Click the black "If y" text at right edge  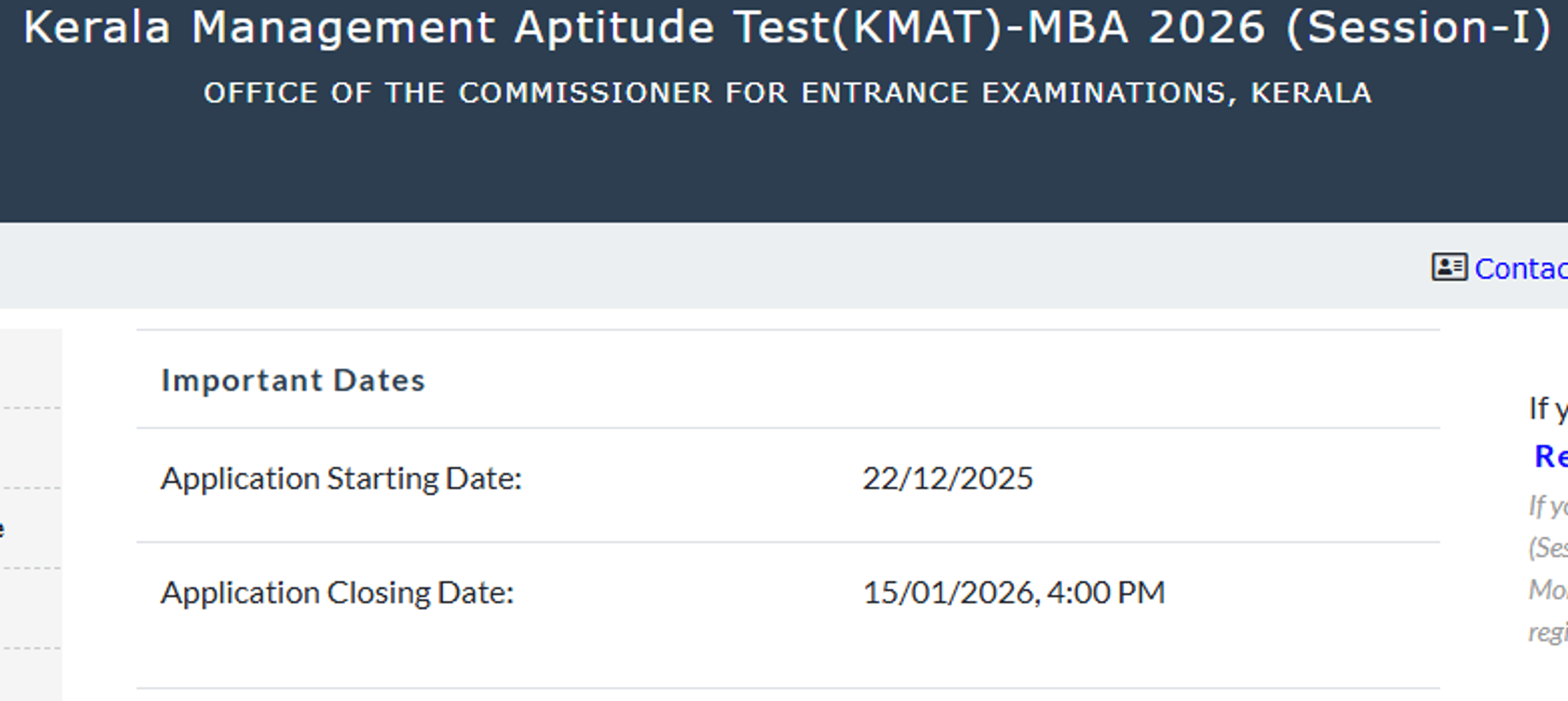[x=1548, y=409]
